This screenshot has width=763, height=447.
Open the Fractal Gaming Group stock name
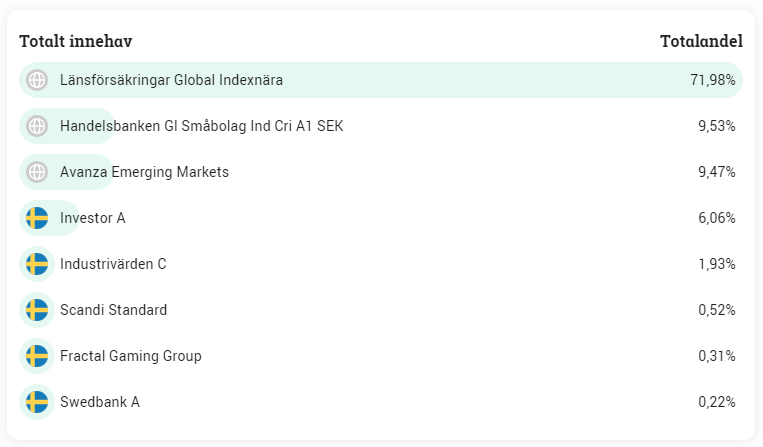130,356
